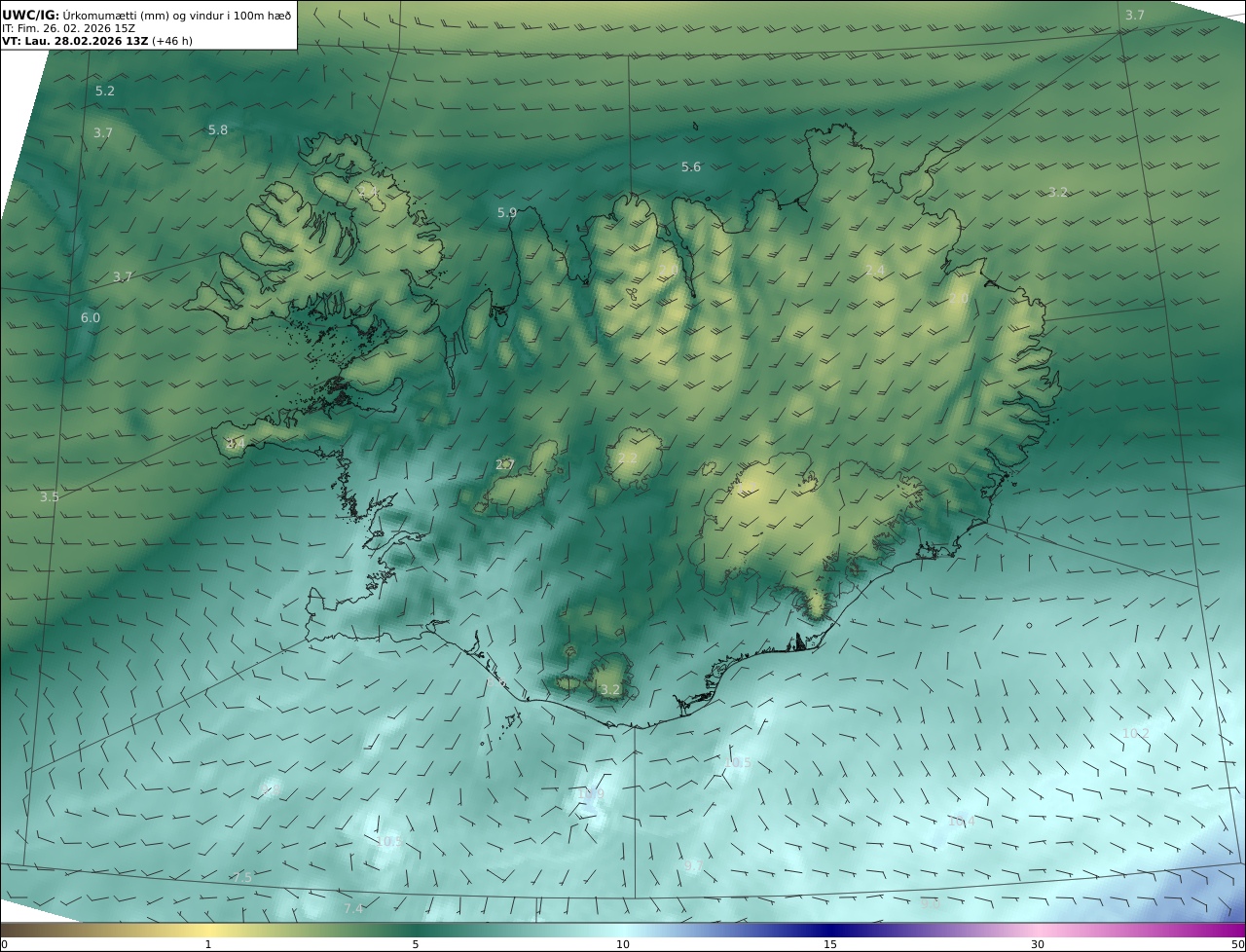Viewport: 1246px width, 952px height.
Task: Click the 6.0 value label
Action: pyautogui.click(x=91, y=318)
